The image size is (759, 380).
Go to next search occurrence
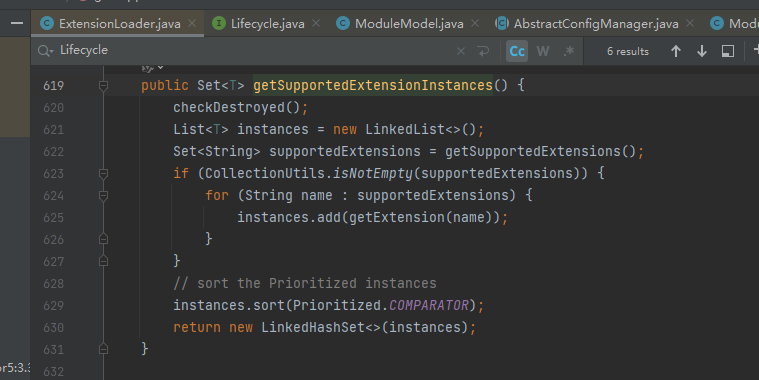(702, 51)
